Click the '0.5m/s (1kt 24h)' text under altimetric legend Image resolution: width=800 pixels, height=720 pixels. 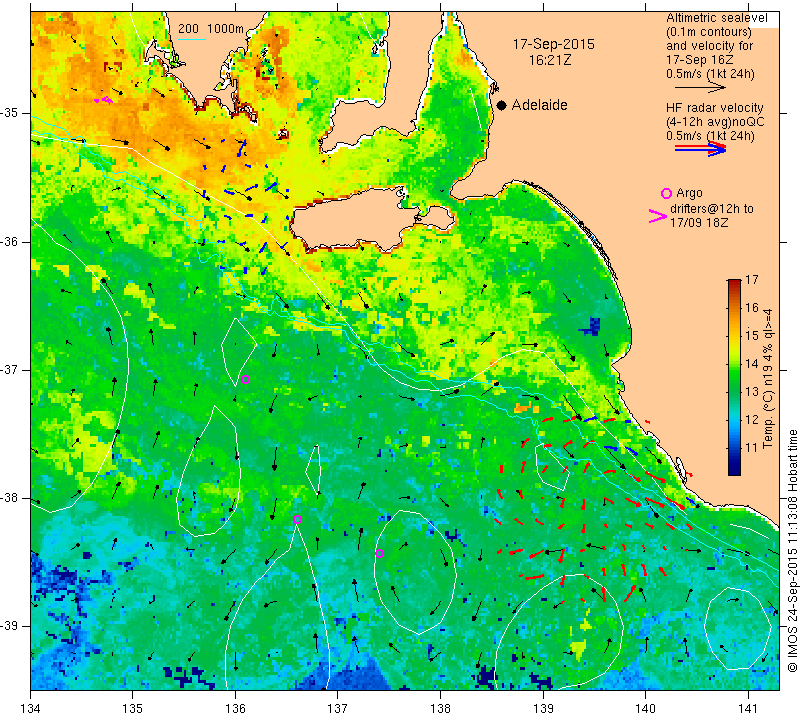coord(710,74)
